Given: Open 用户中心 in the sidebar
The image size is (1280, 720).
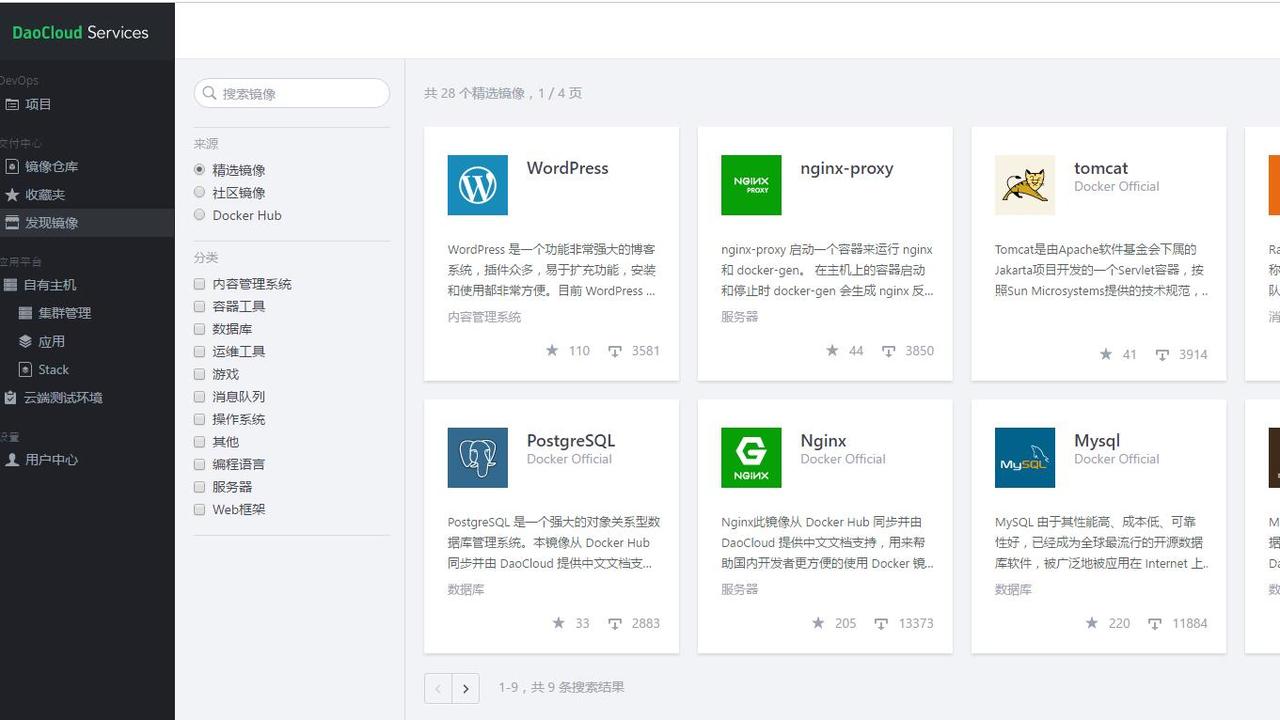Looking at the screenshot, I should (x=52, y=459).
